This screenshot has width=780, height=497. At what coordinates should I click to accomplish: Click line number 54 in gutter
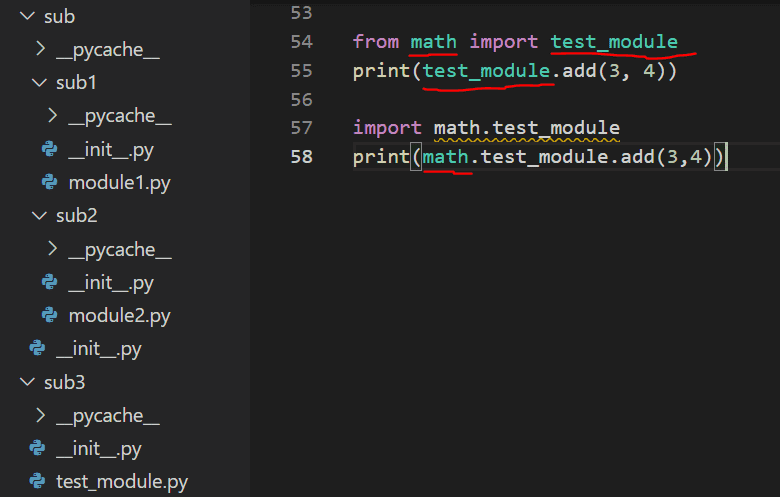coord(301,42)
